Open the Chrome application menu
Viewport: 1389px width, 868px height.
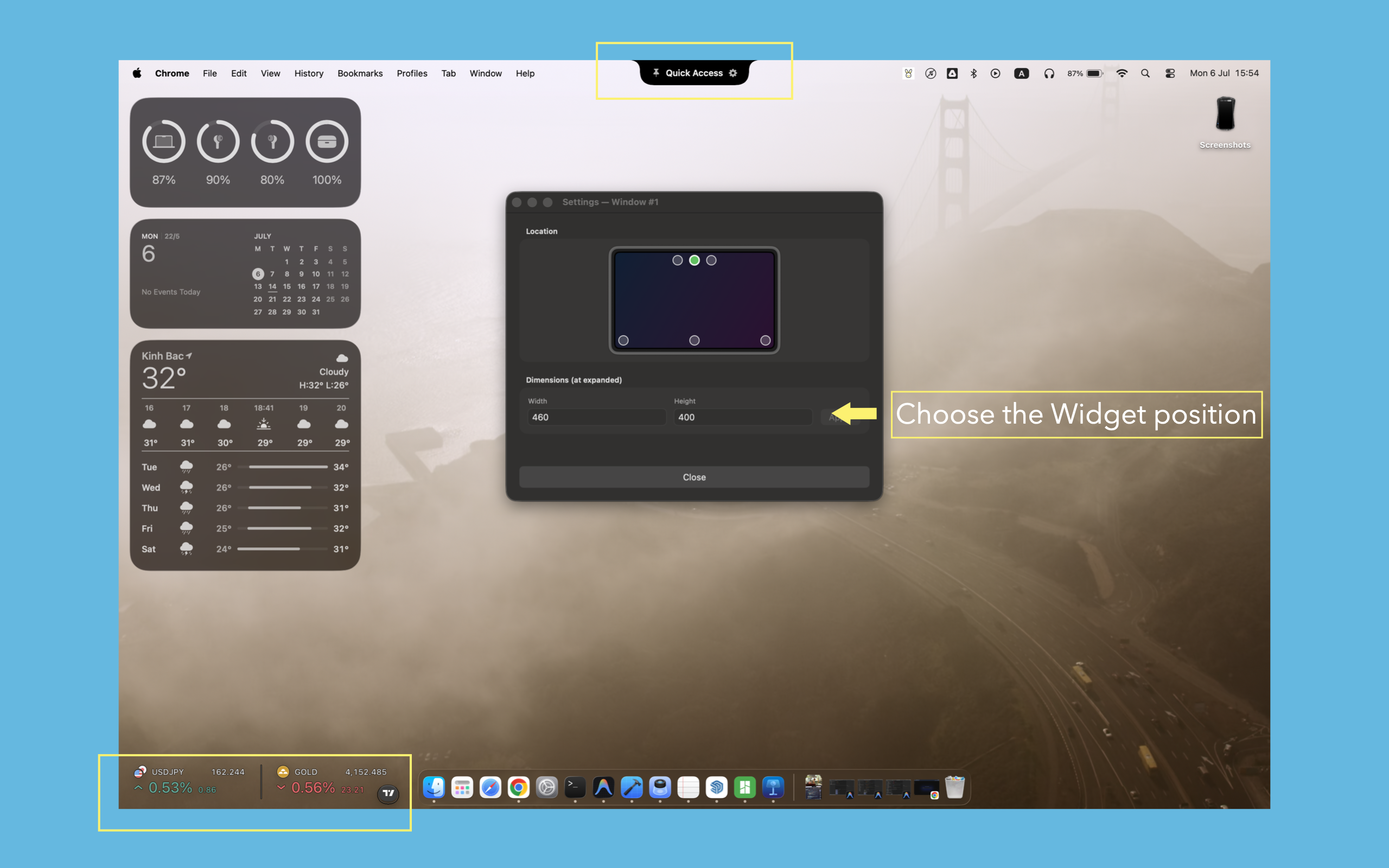[172, 73]
